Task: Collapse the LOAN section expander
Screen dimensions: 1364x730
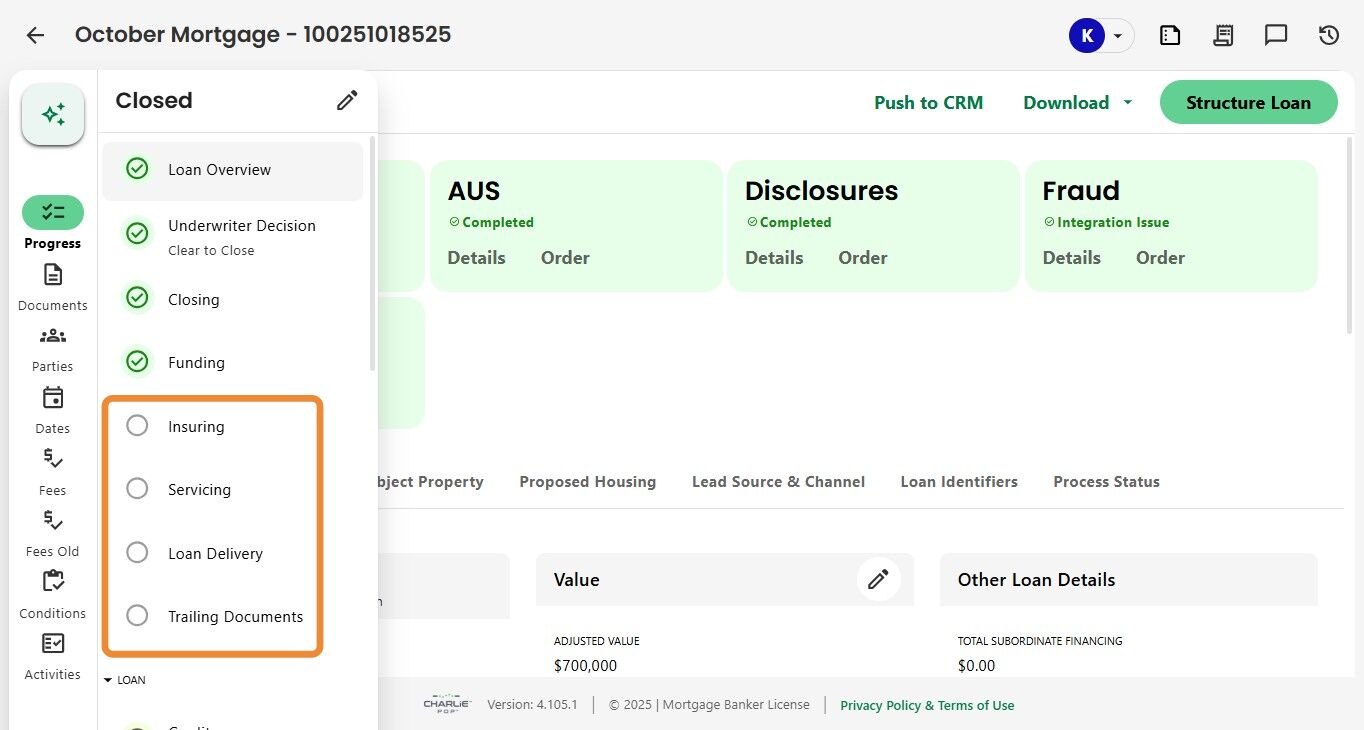Action: (108, 680)
